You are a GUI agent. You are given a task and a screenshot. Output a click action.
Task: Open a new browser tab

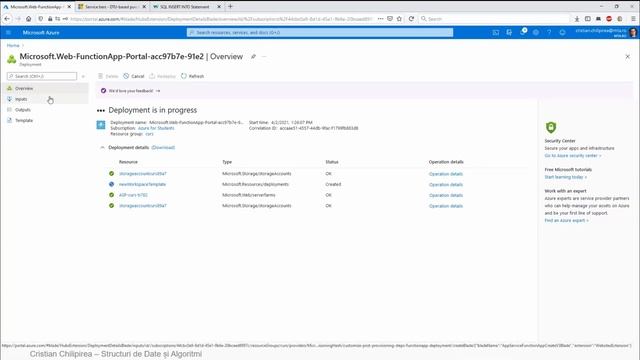click(x=230, y=7)
